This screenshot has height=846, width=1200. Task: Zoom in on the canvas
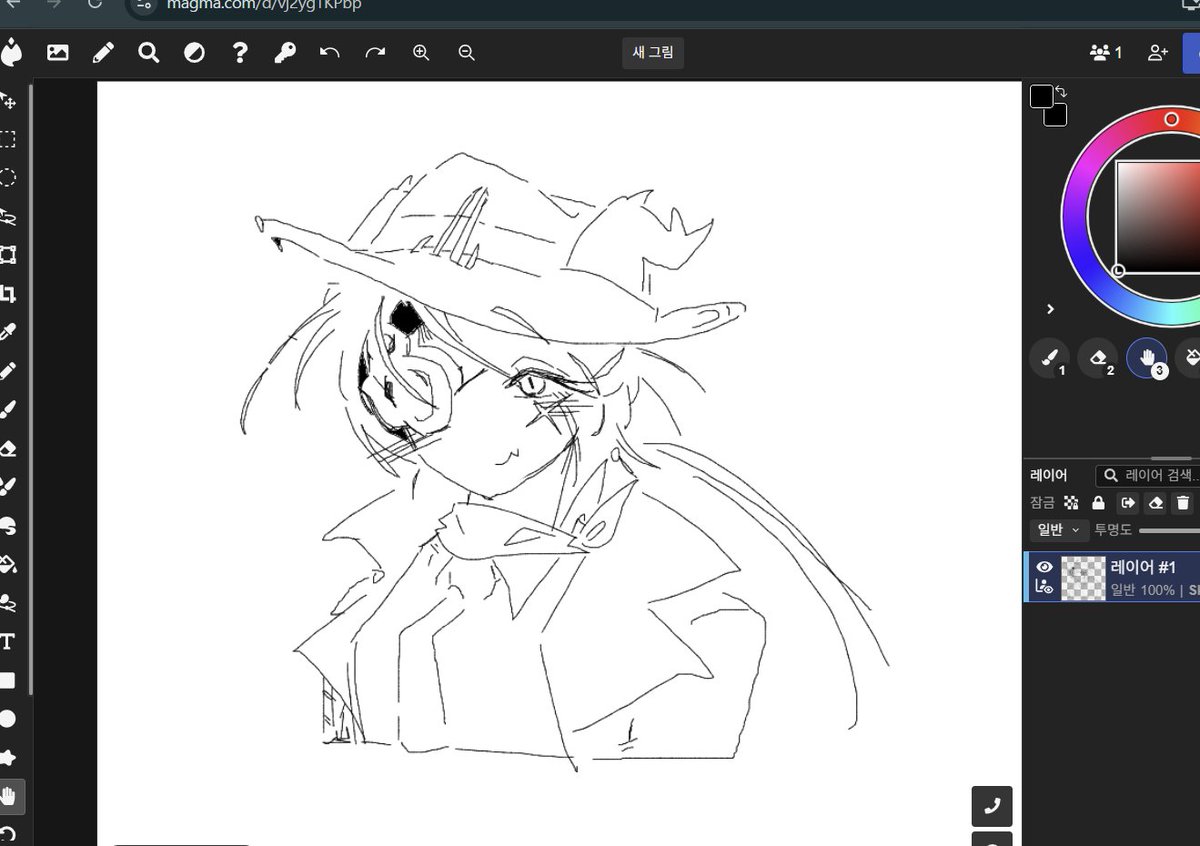(x=421, y=53)
